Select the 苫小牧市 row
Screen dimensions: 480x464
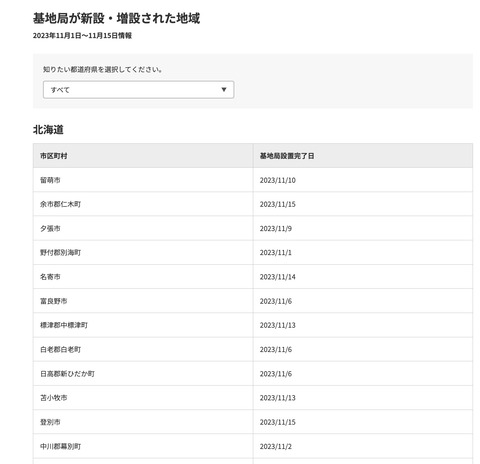[x=253, y=398]
